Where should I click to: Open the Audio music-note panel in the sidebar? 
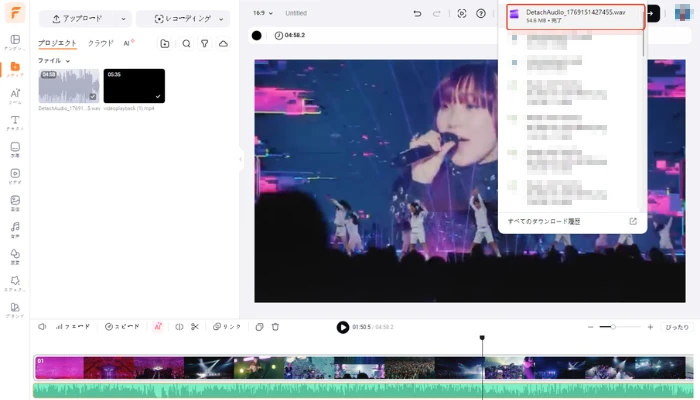tap(15, 229)
